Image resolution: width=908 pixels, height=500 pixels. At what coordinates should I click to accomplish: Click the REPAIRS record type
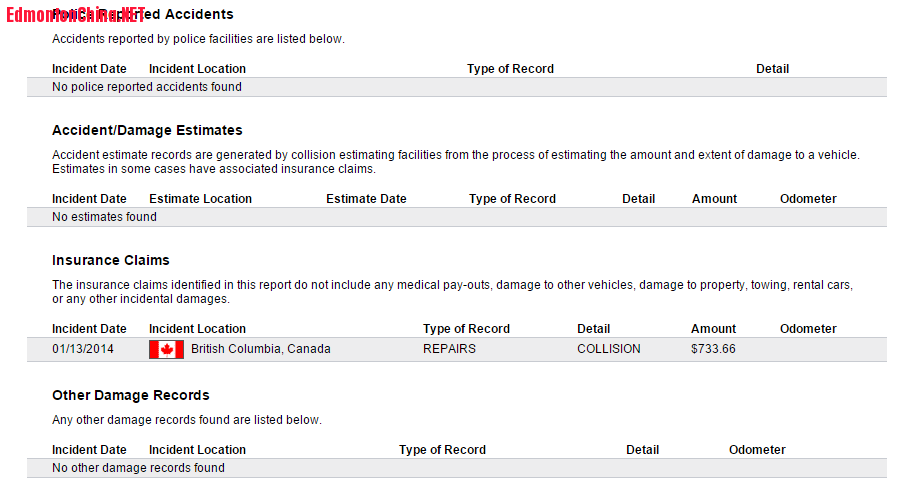pos(449,349)
